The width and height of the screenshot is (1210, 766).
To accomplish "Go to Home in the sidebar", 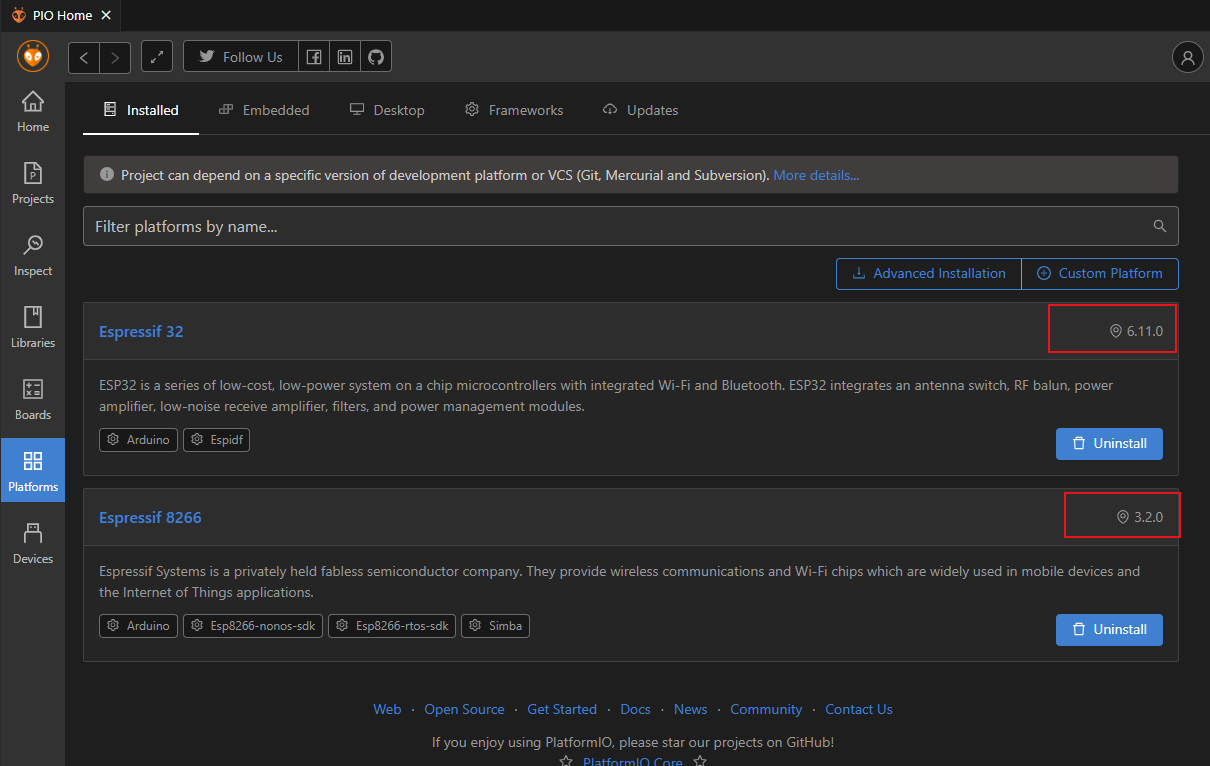I will click(33, 111).
